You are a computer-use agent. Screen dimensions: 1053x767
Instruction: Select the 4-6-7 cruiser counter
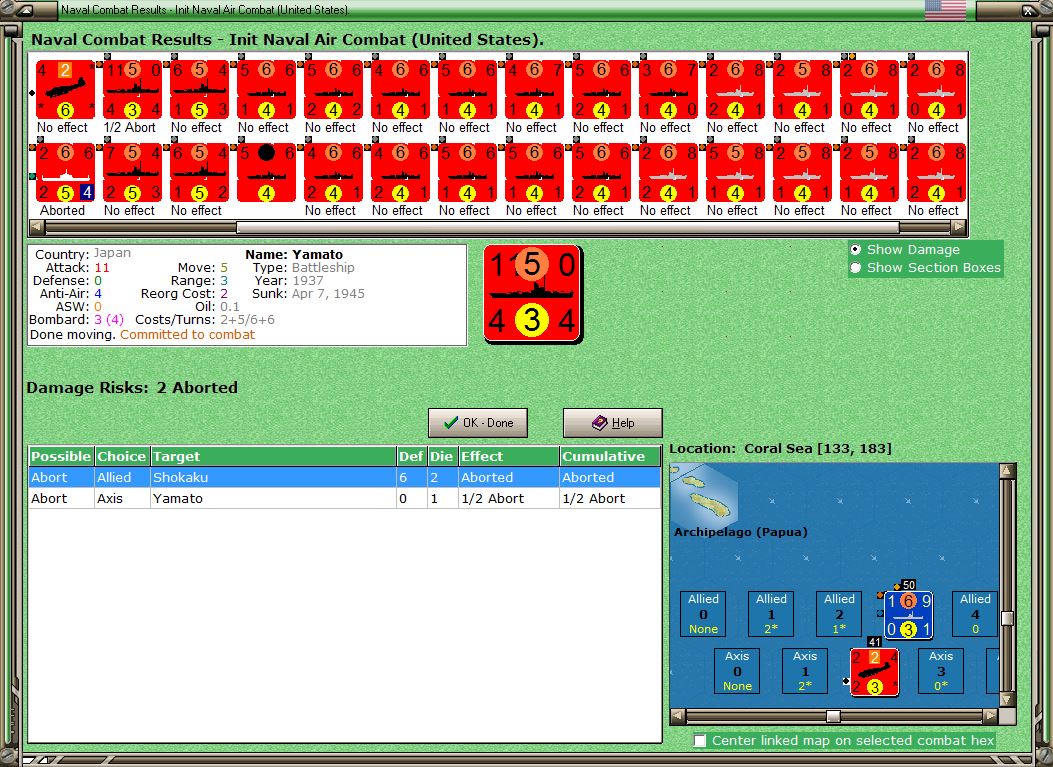click(535, 89)
